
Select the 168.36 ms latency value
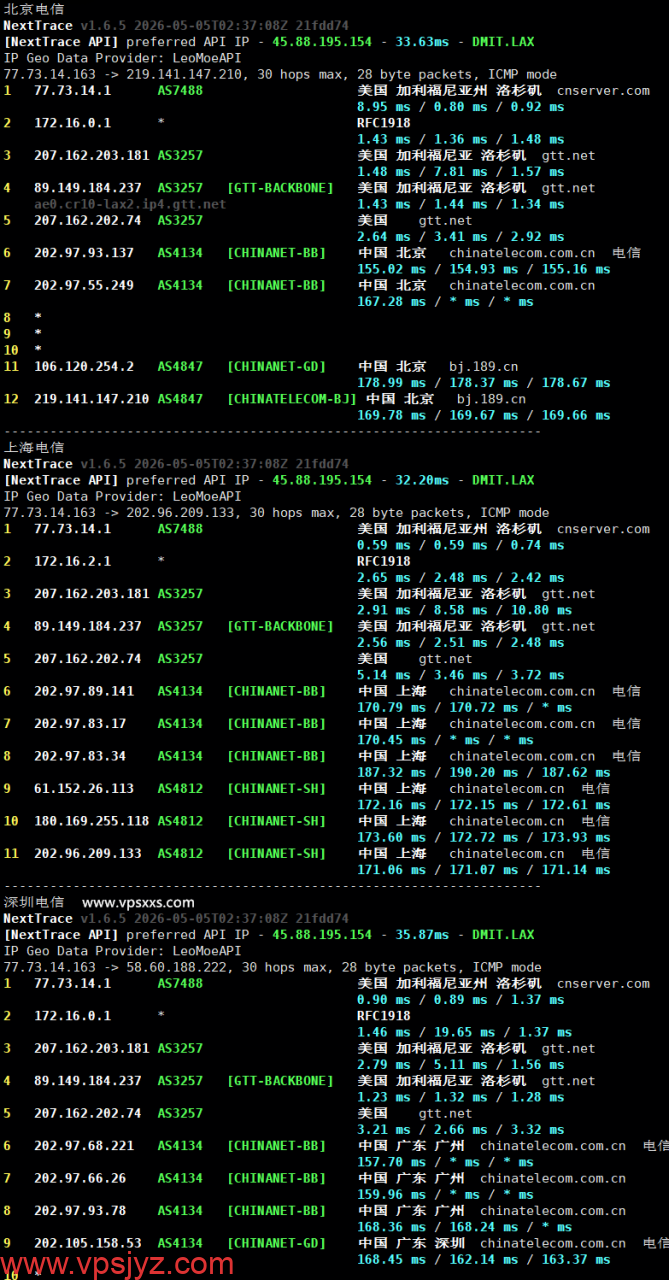click(391, 1227)
